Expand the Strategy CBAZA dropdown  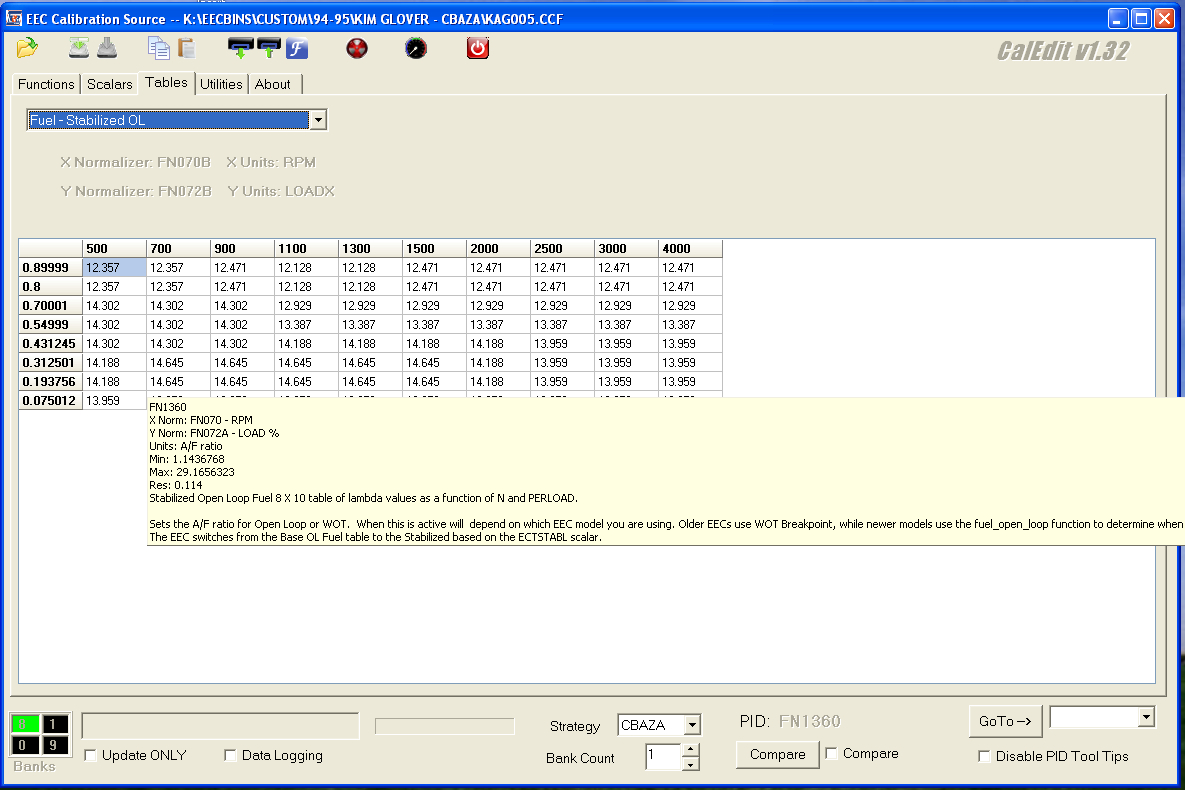click(x=691, y=725)
